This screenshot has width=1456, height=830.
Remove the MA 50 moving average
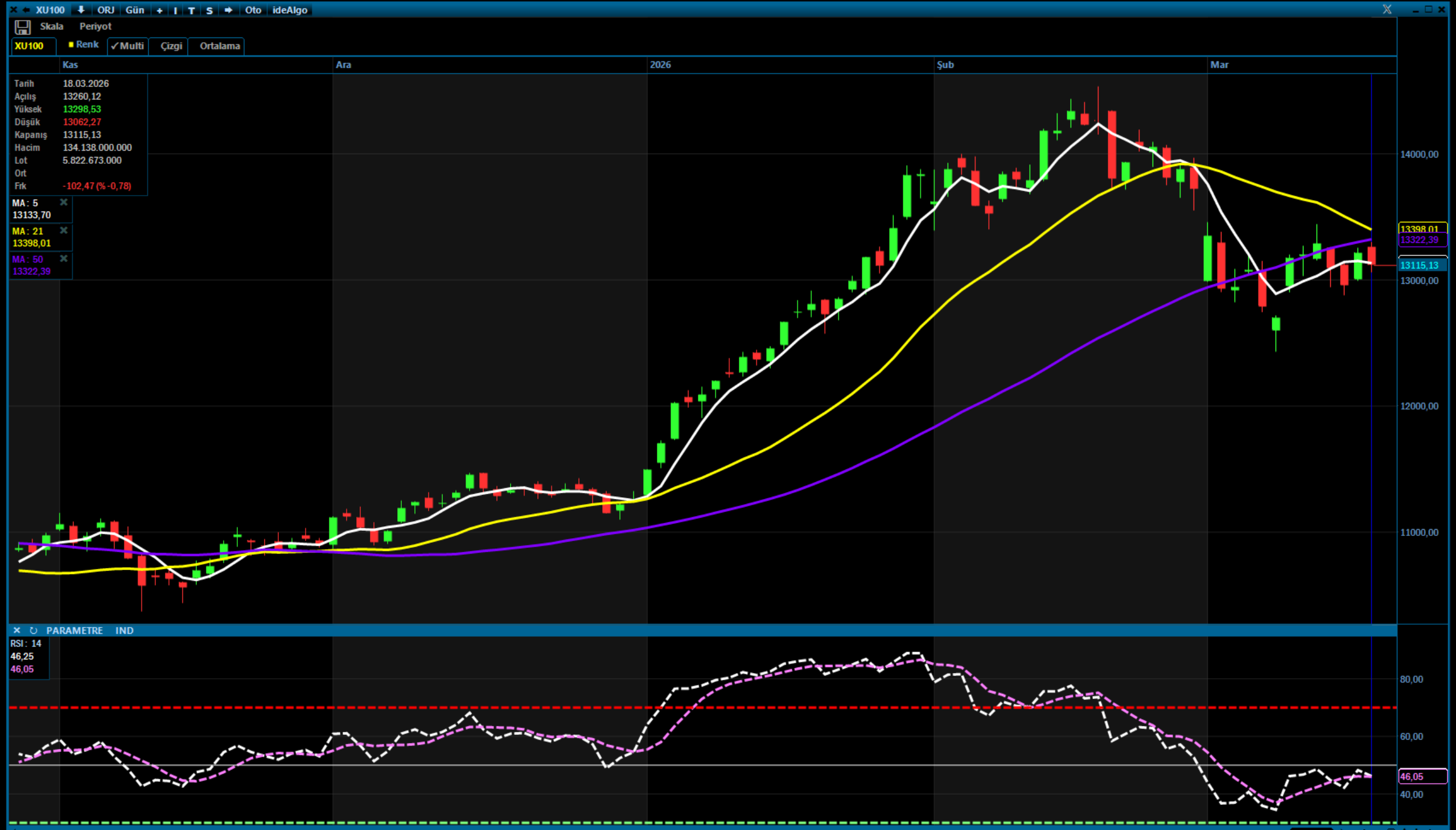64,259
